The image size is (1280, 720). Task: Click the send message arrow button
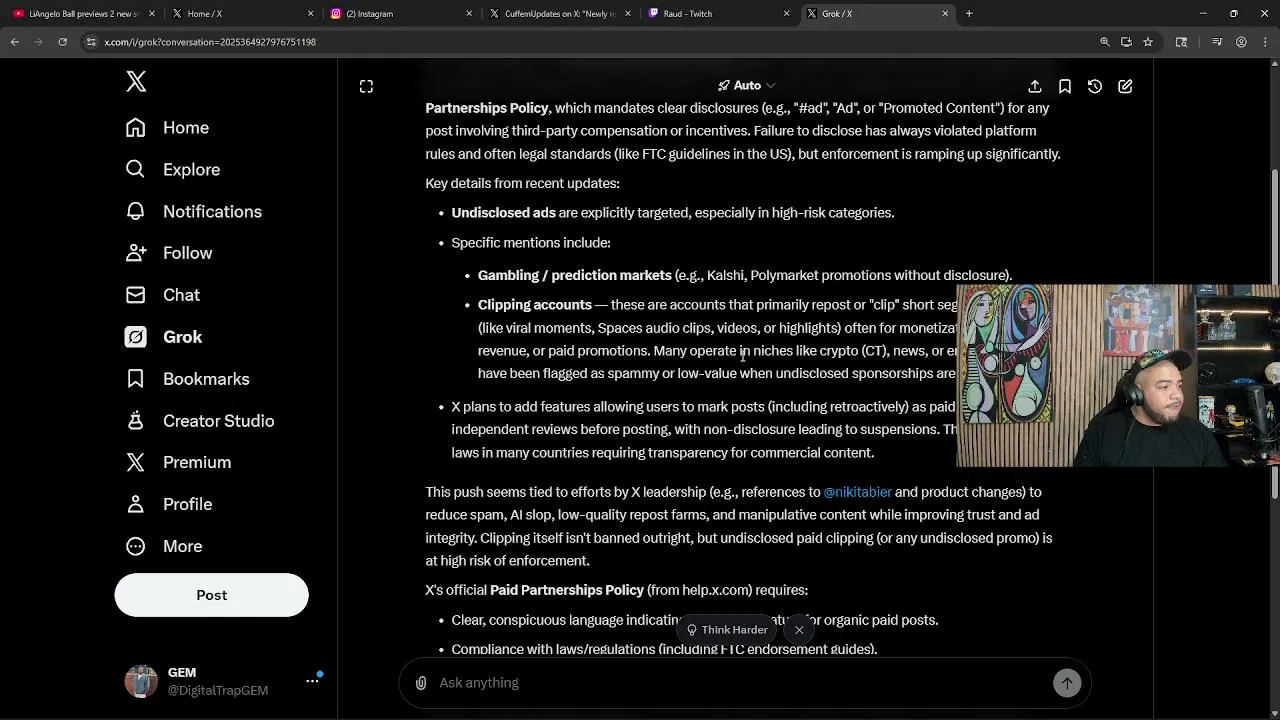click(x=1067, y=683)
